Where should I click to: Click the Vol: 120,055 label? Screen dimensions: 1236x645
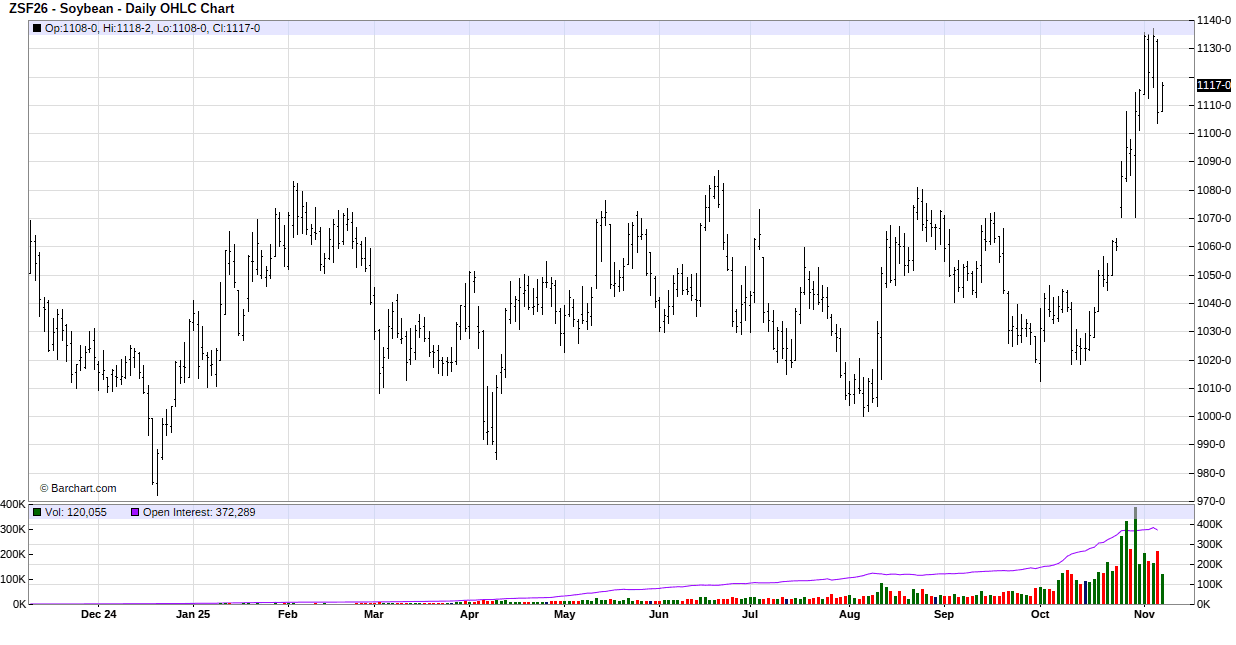76,512
